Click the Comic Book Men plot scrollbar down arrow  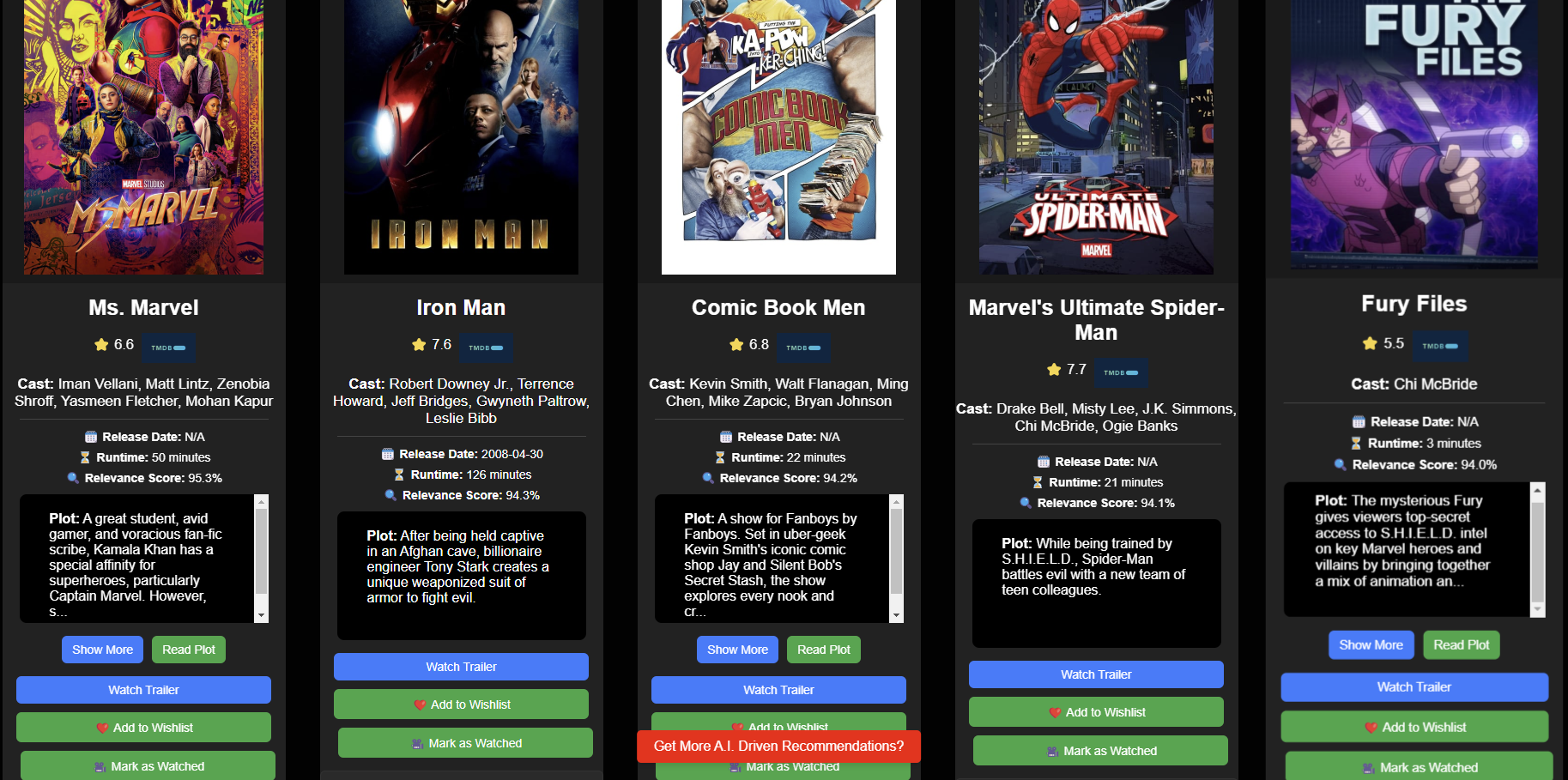(897, 615)
